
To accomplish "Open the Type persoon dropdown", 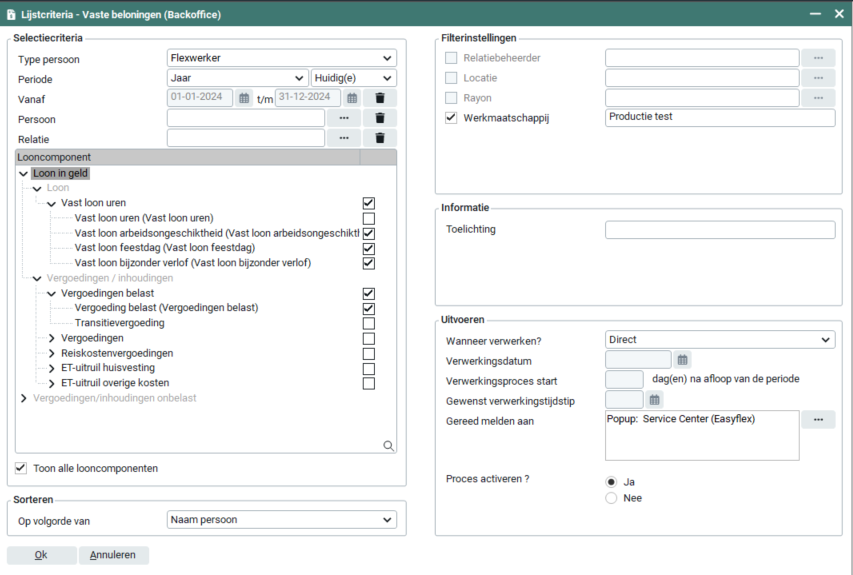I will pos(281,58).
